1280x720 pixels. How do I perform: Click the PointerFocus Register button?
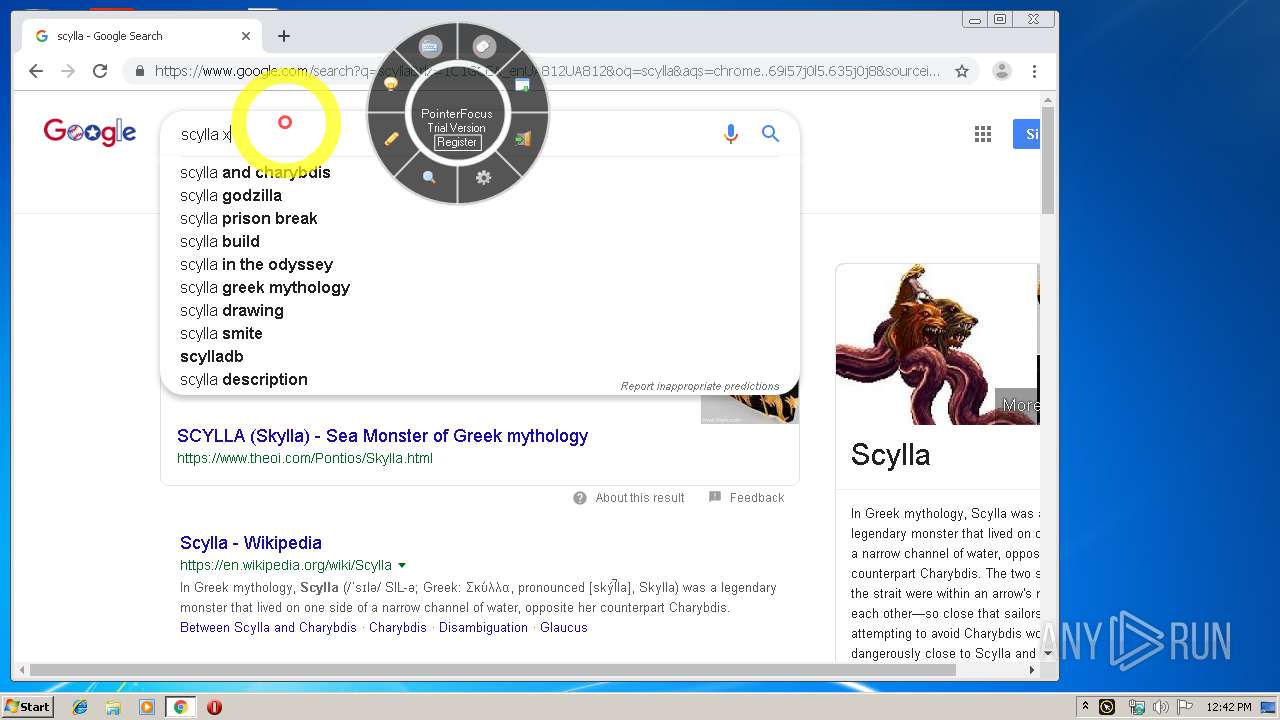pos(457,142)
